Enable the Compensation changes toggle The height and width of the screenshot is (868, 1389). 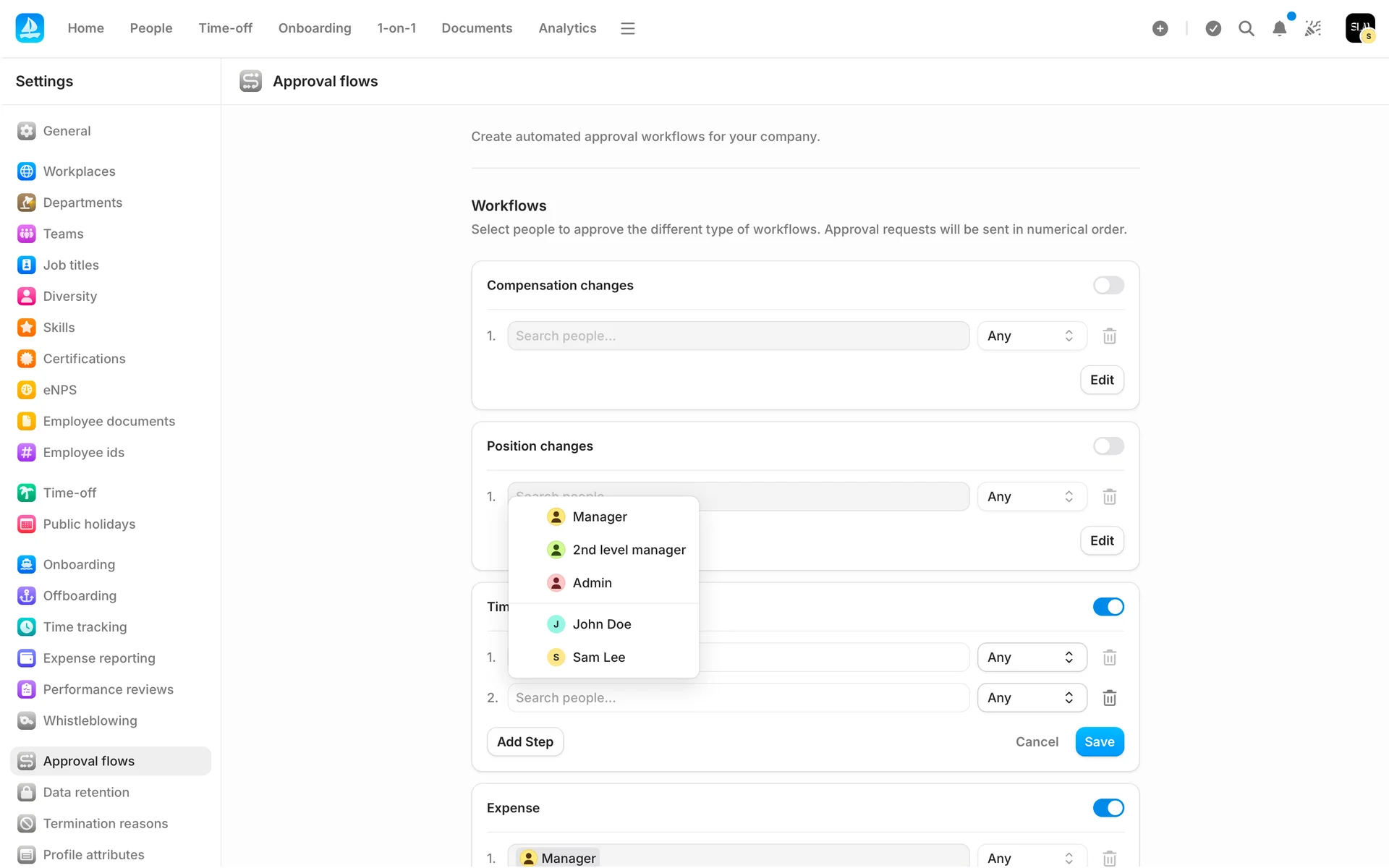click(x=1108, y=285)
